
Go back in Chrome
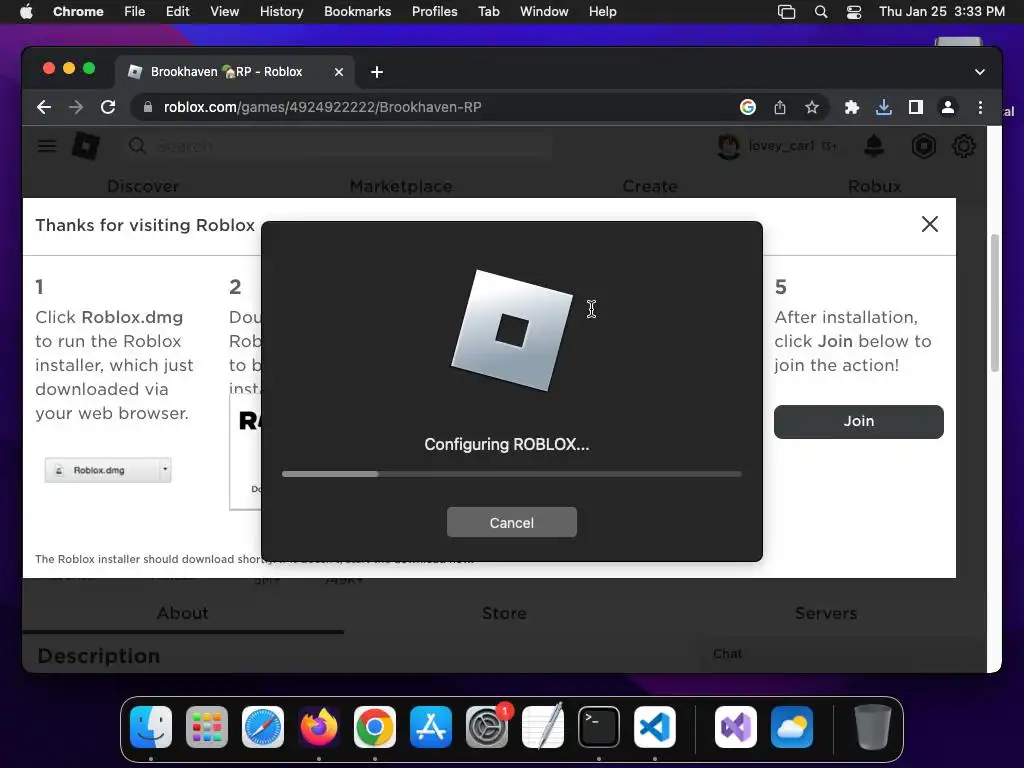pos(44,107)
